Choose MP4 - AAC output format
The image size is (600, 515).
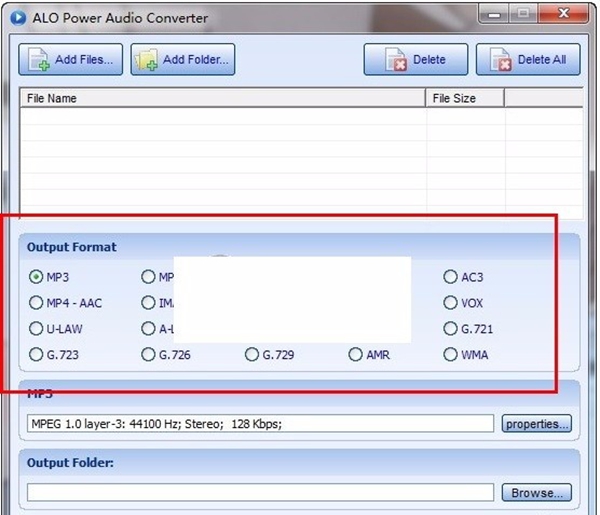click(65, 303)
